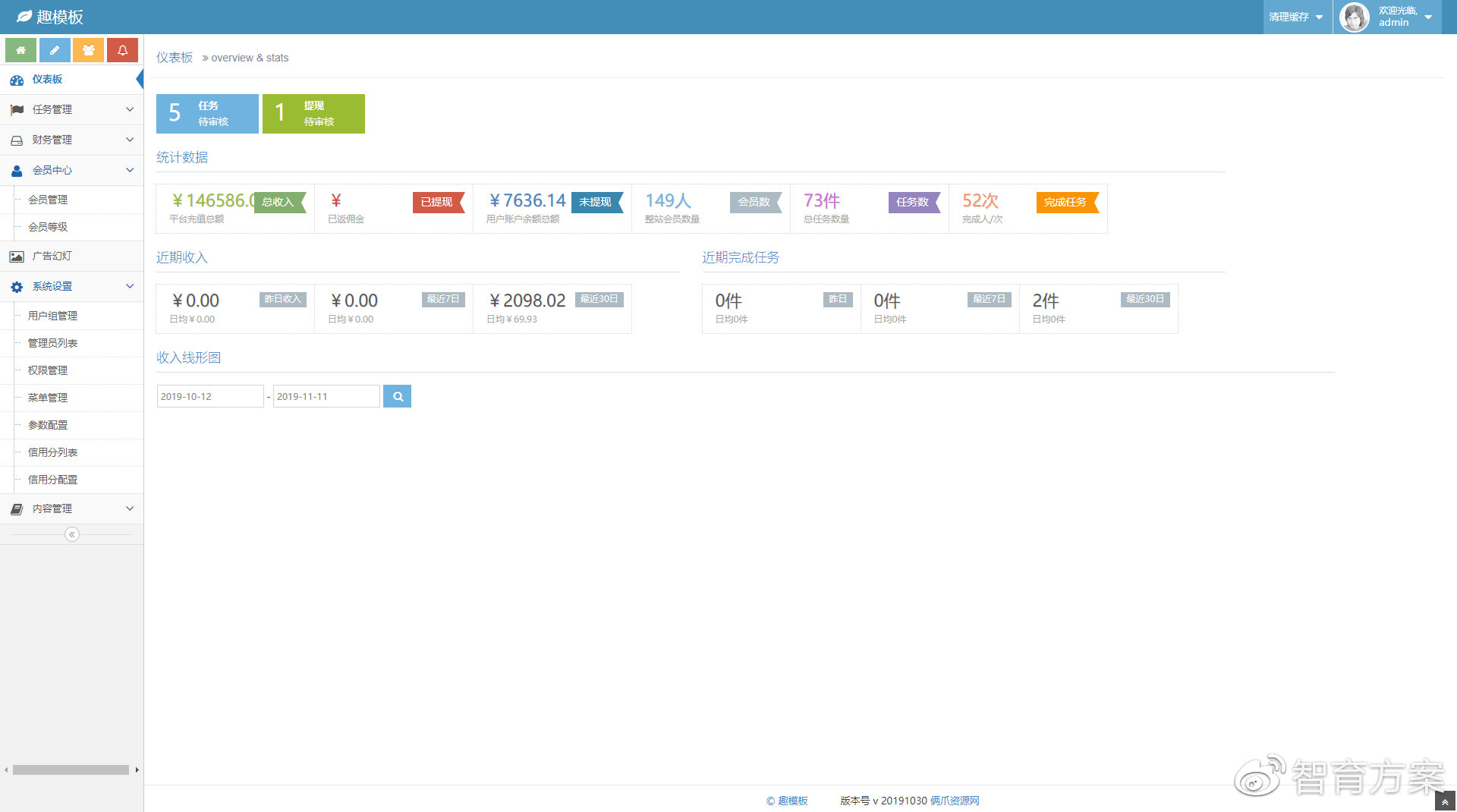Click the 俩爪资源网 footer link
Viewport: 1457px width, 812px height.
pyautogui.click(x=954, y=801)
